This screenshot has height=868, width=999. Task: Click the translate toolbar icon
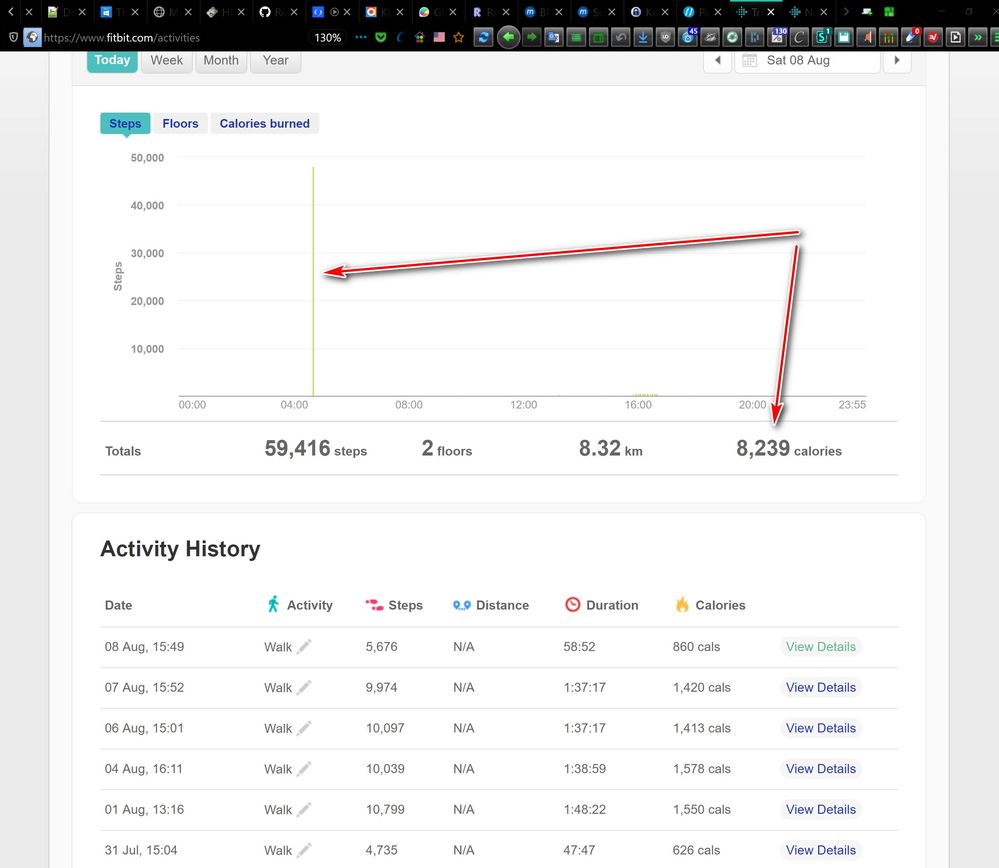click(554, 38)
